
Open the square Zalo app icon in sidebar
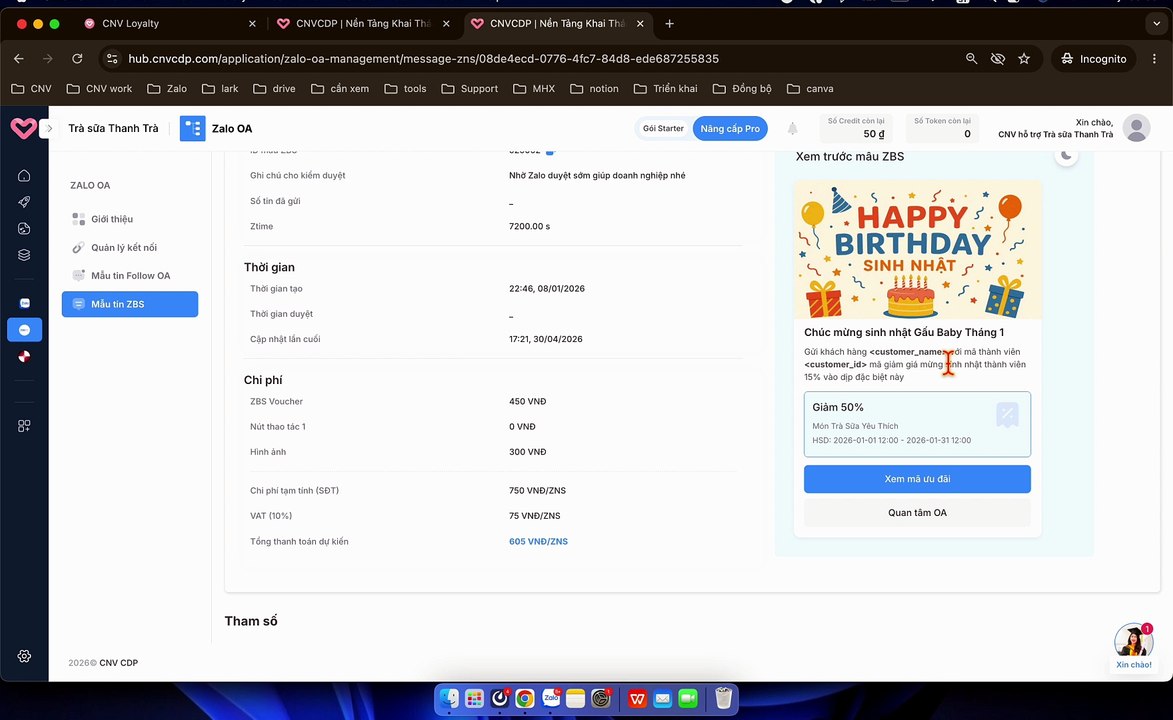tap(25, 303)
